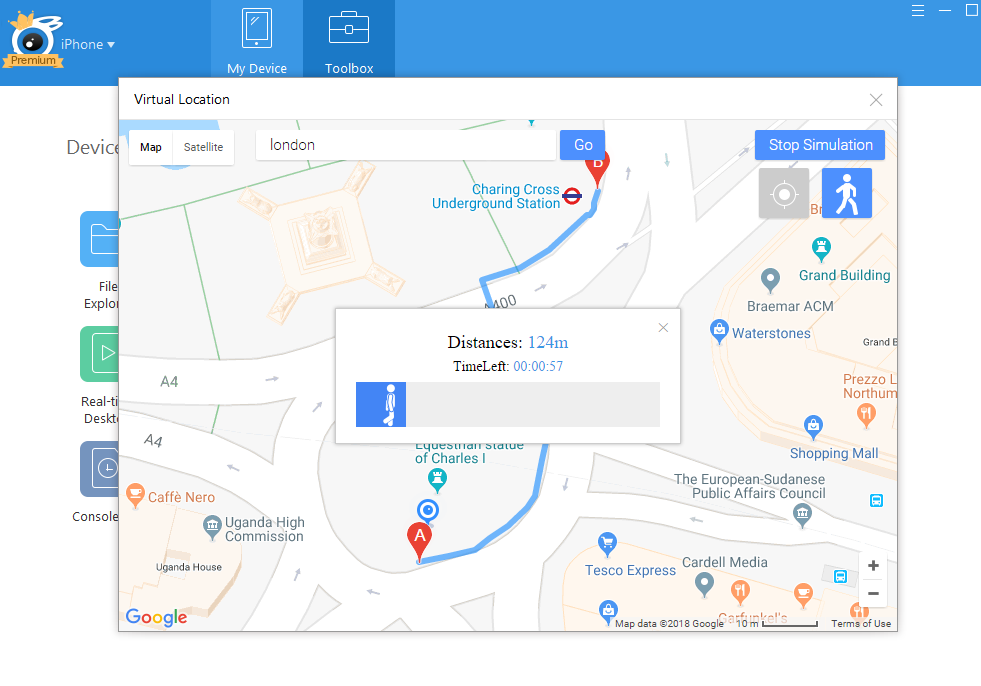Click the Stop Simulation button
981x686 pixels.
819,145
